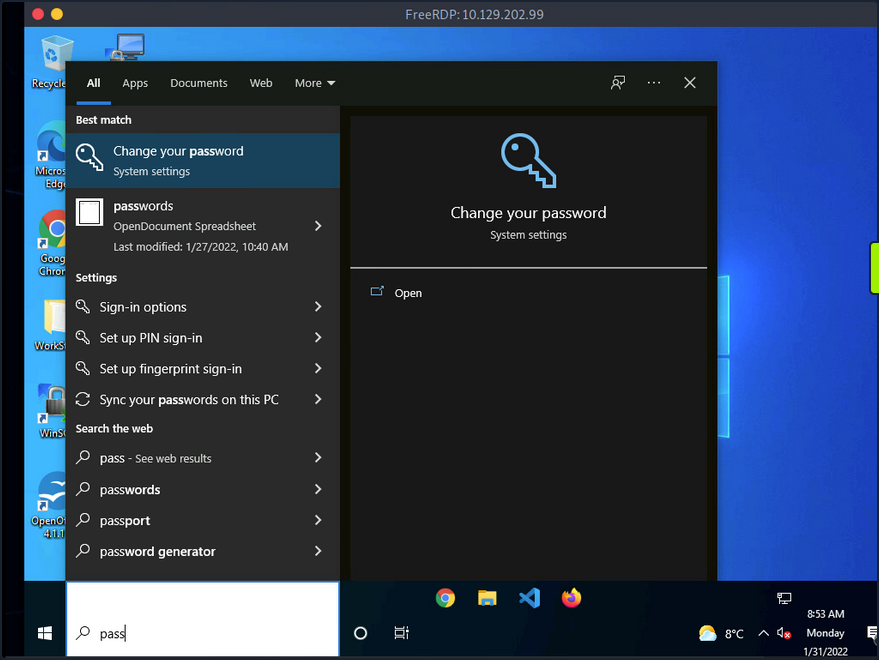Screen dimensions: 879x660
Task: Click the Windows Start button
Action: click(45, 633)
